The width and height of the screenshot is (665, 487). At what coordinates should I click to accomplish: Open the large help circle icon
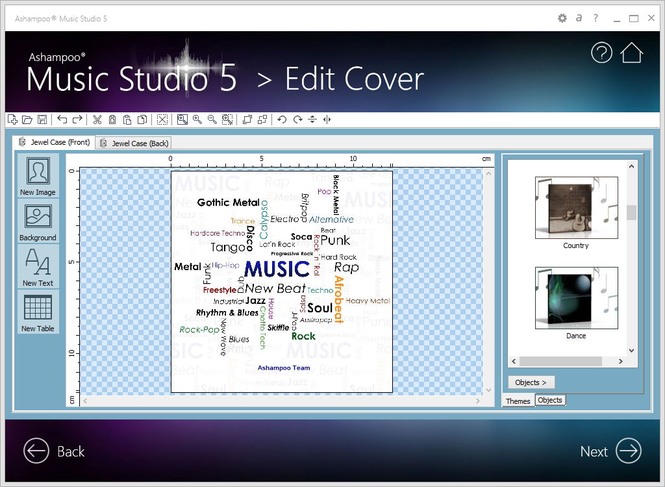(601, 53)
